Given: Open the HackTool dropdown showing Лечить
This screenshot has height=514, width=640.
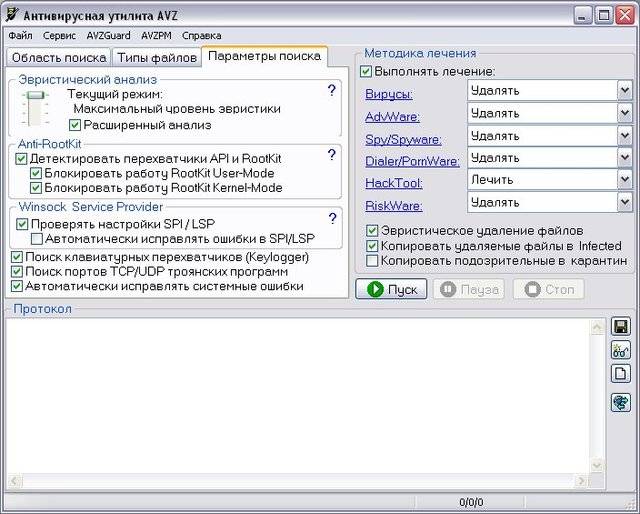Looking at the screenshot, I should pyautogui.click(x=624, y=180).
